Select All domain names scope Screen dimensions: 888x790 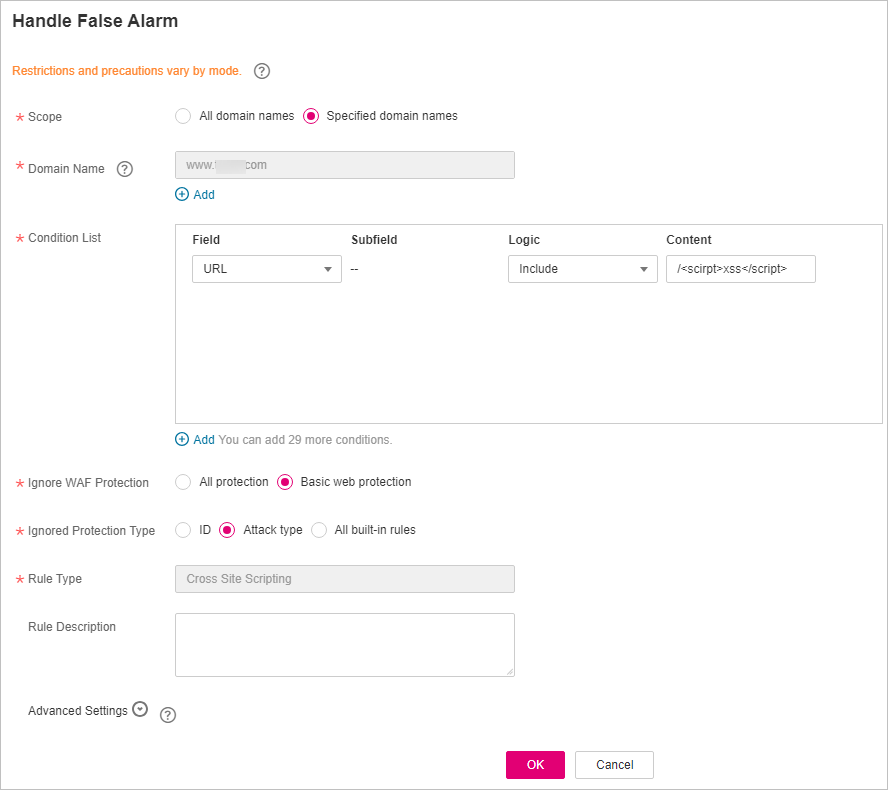click(183, 116)
